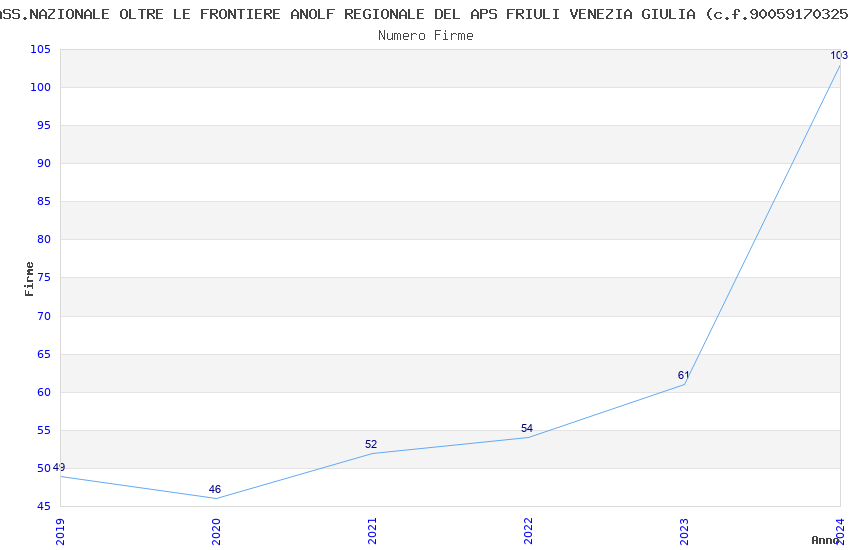This screenshot has height=550, width=850.
Task: Click the 50 y-axis tick label
Action: click(x=43, y=468)
